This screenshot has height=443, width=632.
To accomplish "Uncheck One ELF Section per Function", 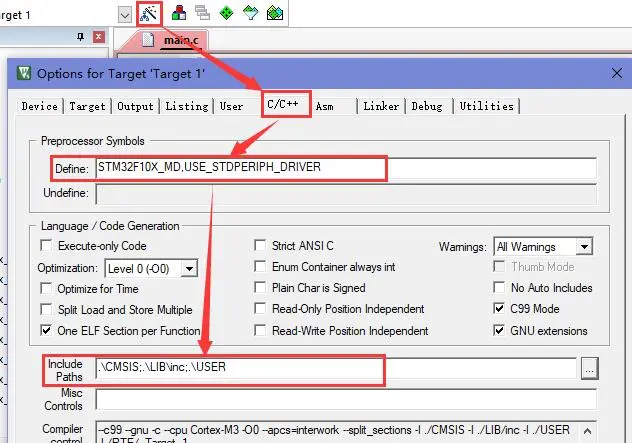I will click(46, 331).
